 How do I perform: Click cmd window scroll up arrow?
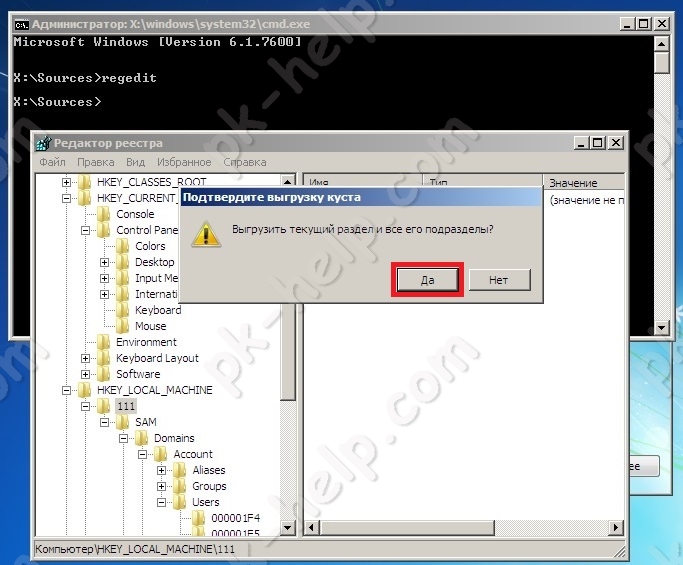662,44
